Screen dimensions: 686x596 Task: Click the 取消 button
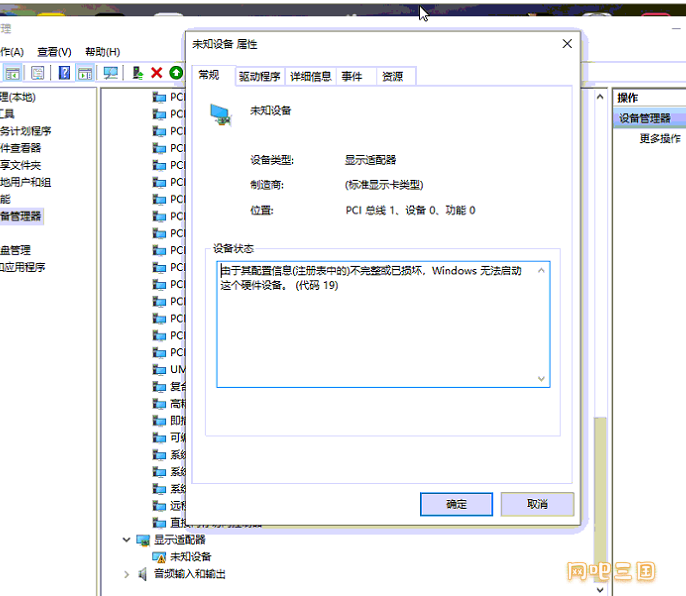(537, 504)
